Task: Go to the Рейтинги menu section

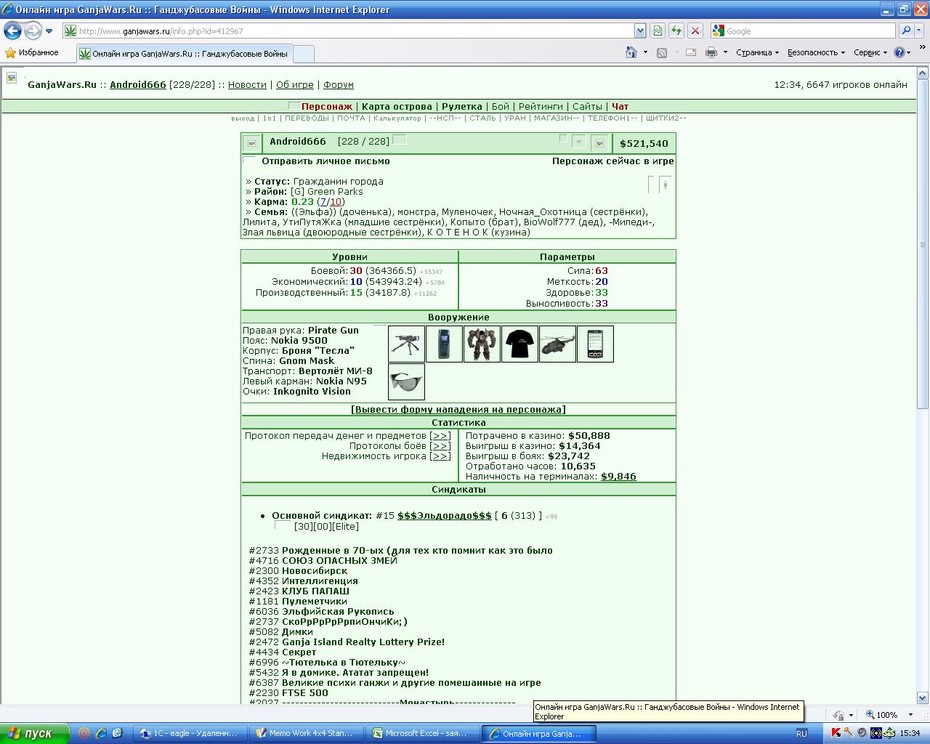Action: (x=540, y=107)
